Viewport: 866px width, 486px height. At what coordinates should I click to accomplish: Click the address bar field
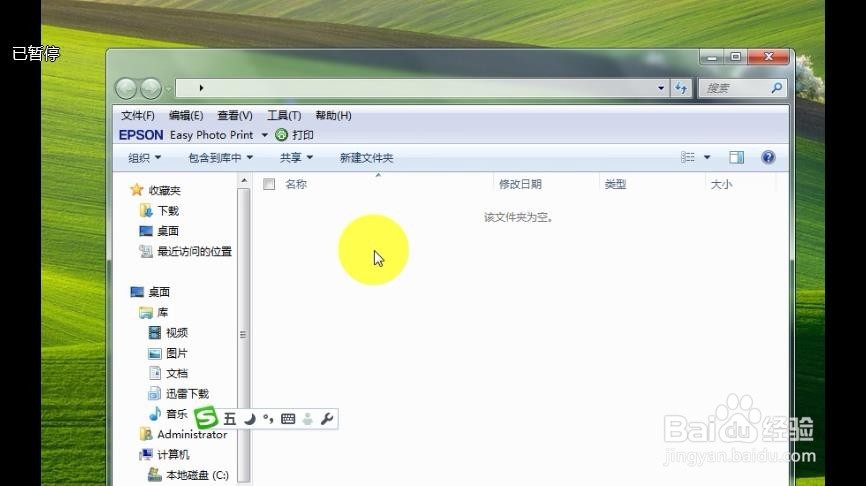(x=423, y=88)
